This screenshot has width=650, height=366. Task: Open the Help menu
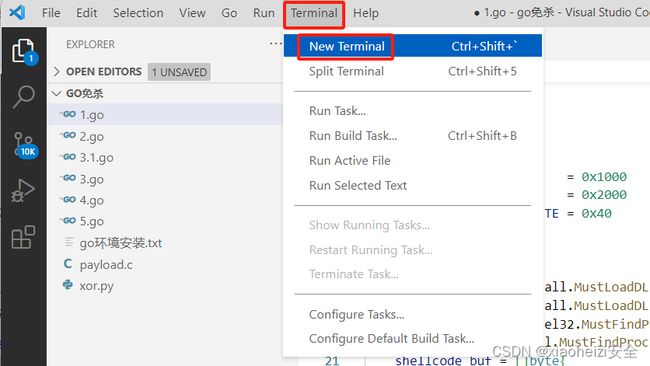[366, 13]
